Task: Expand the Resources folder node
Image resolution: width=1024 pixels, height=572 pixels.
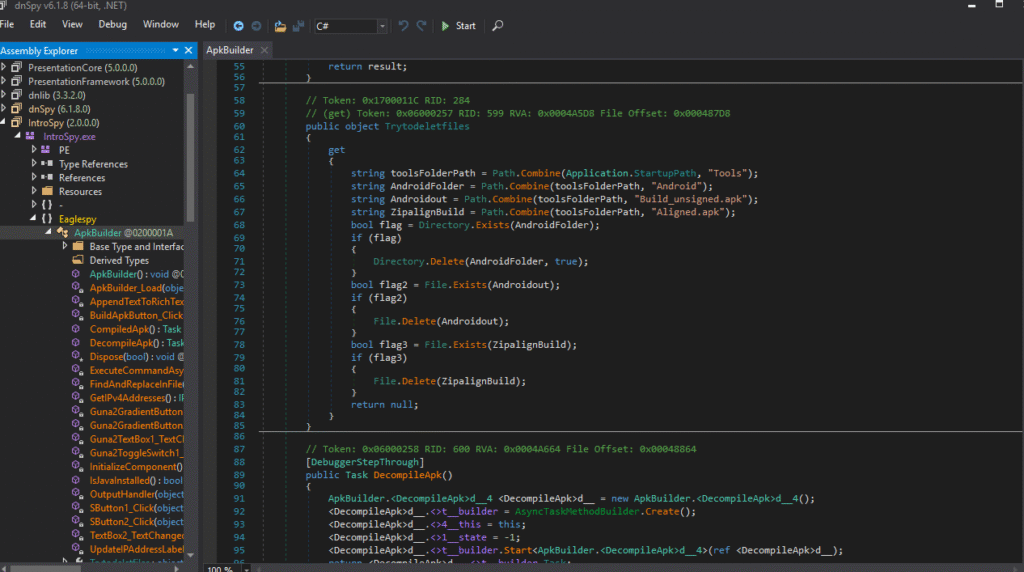Action: [x=33, y=191]
